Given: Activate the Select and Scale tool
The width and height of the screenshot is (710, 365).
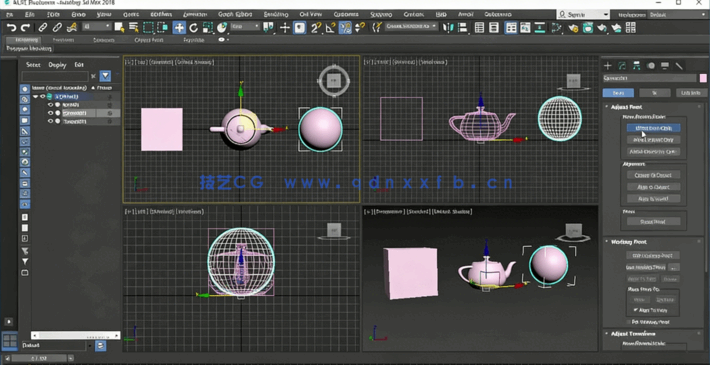Looking at the screenshot, I should [208, 28].
